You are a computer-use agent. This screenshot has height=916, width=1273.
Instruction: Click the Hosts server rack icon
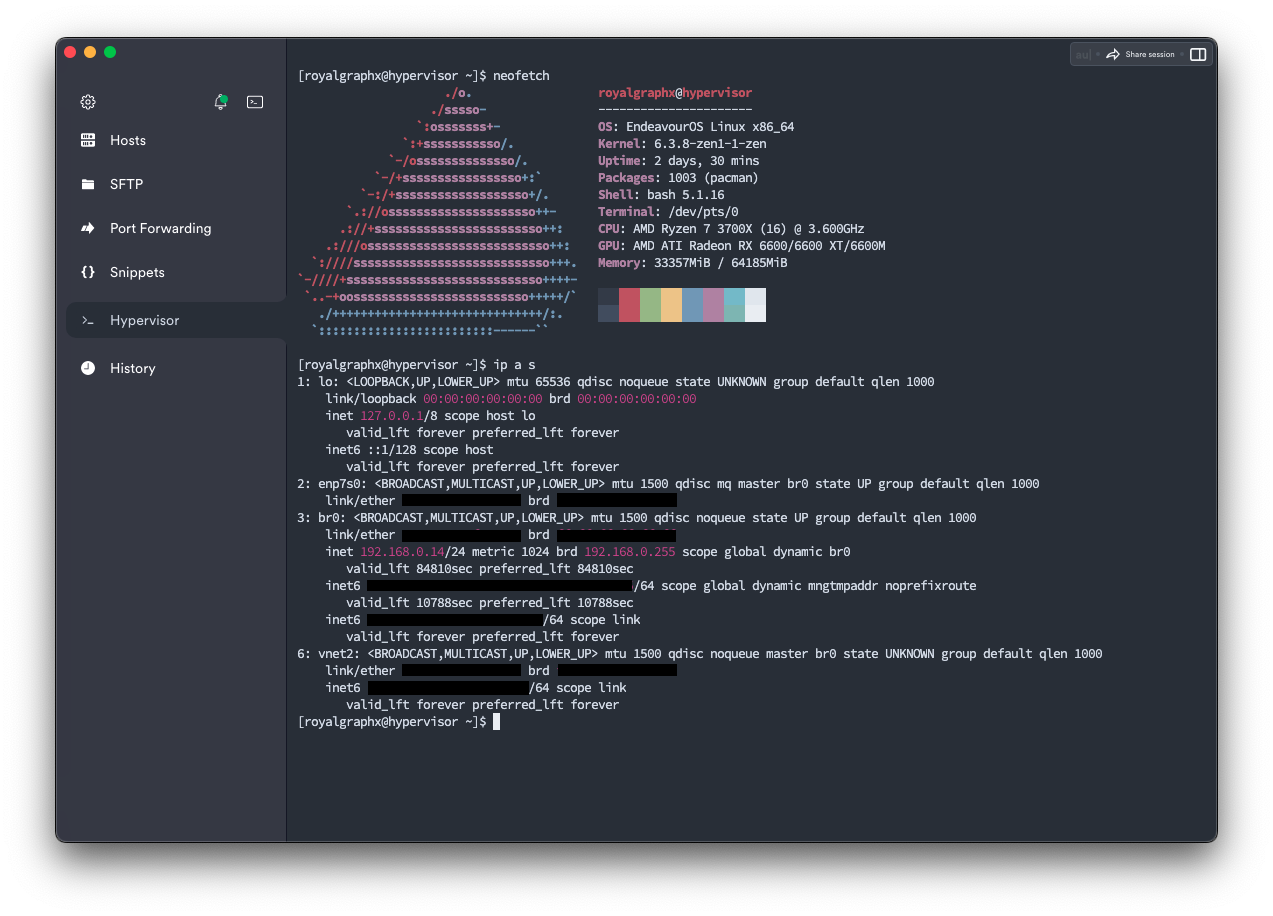pos(88,141)
